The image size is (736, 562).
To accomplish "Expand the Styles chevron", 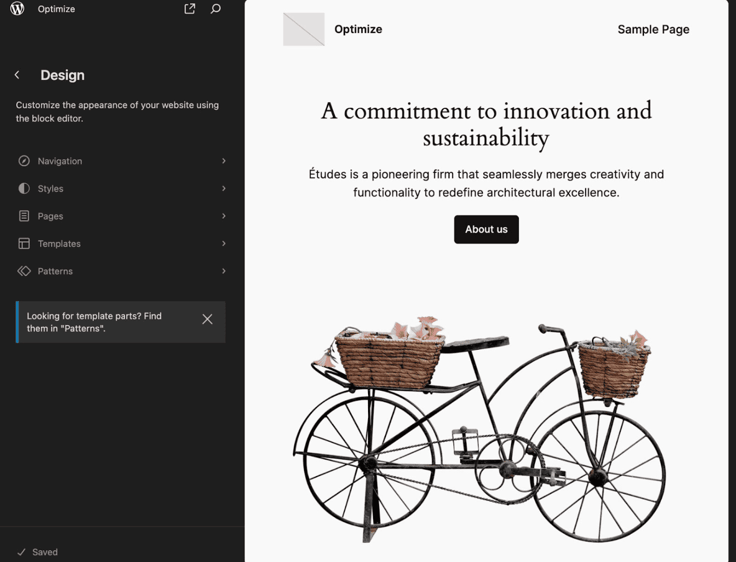I will pos(223,188).
